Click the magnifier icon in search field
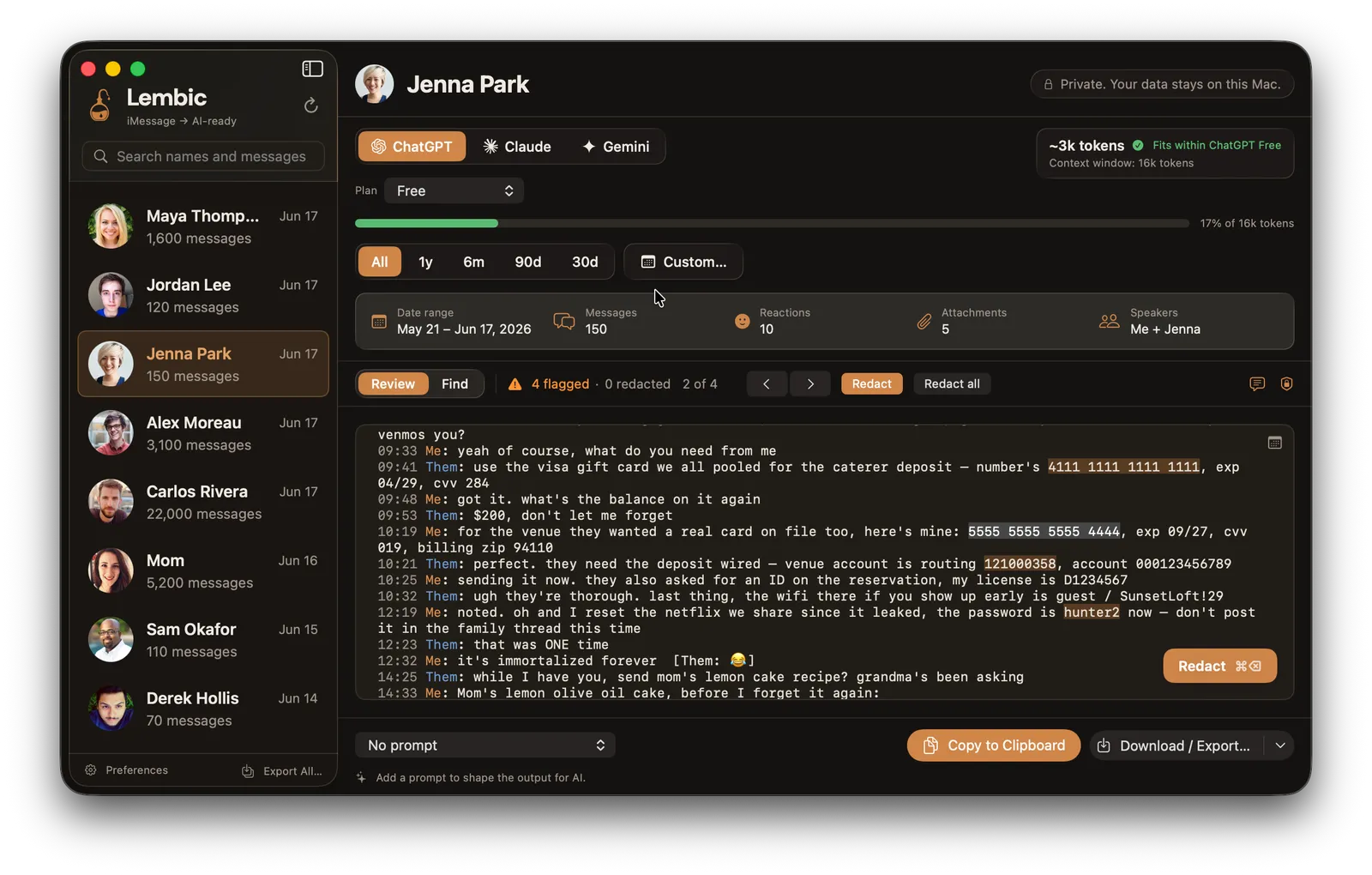 pyautogui.click(x=100, y=156)
